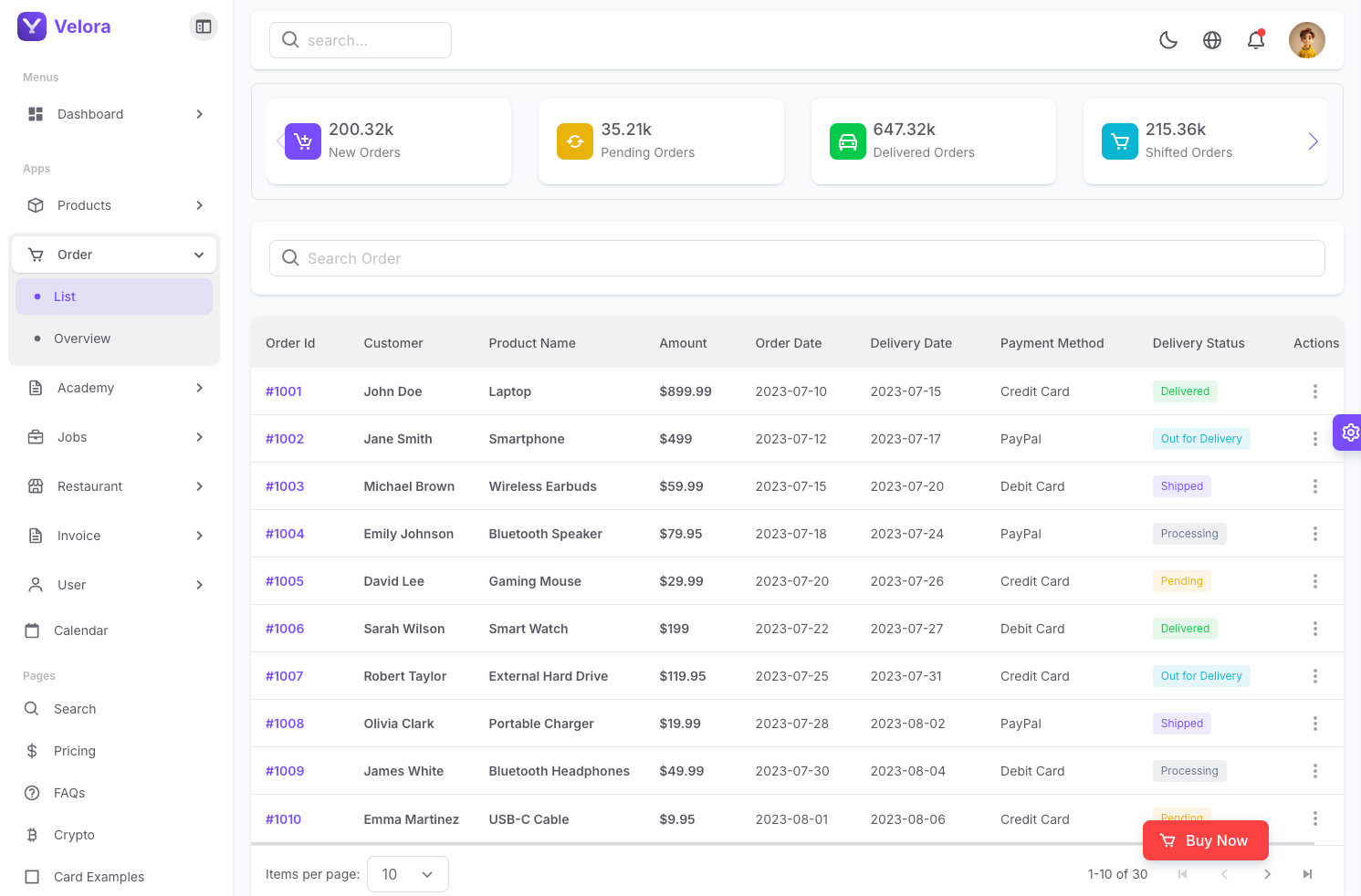
Task: Open actions menu for order #1005
Action: point(1314,581)
